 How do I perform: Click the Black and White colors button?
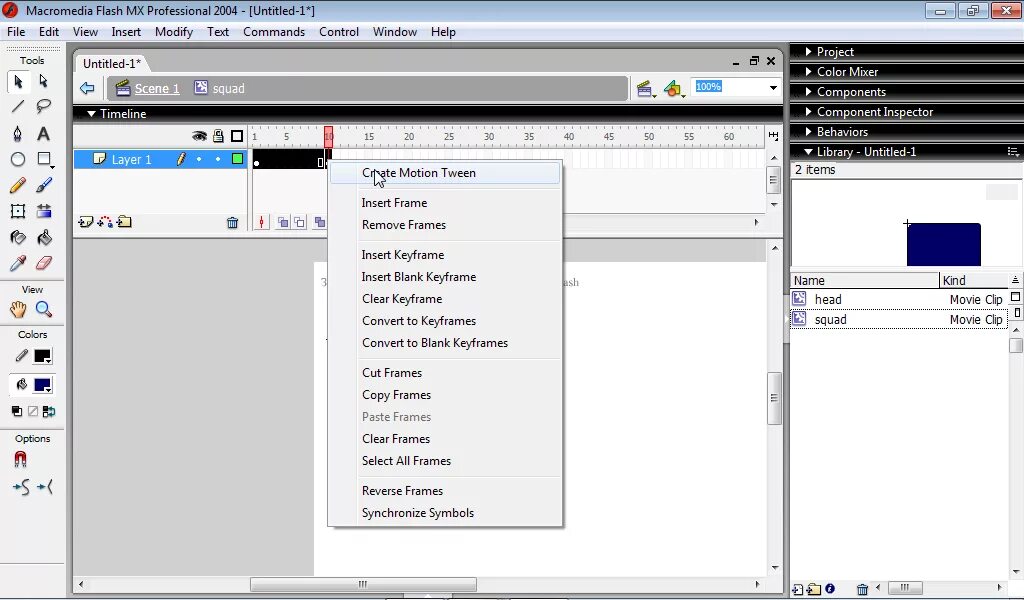(16, 411)
